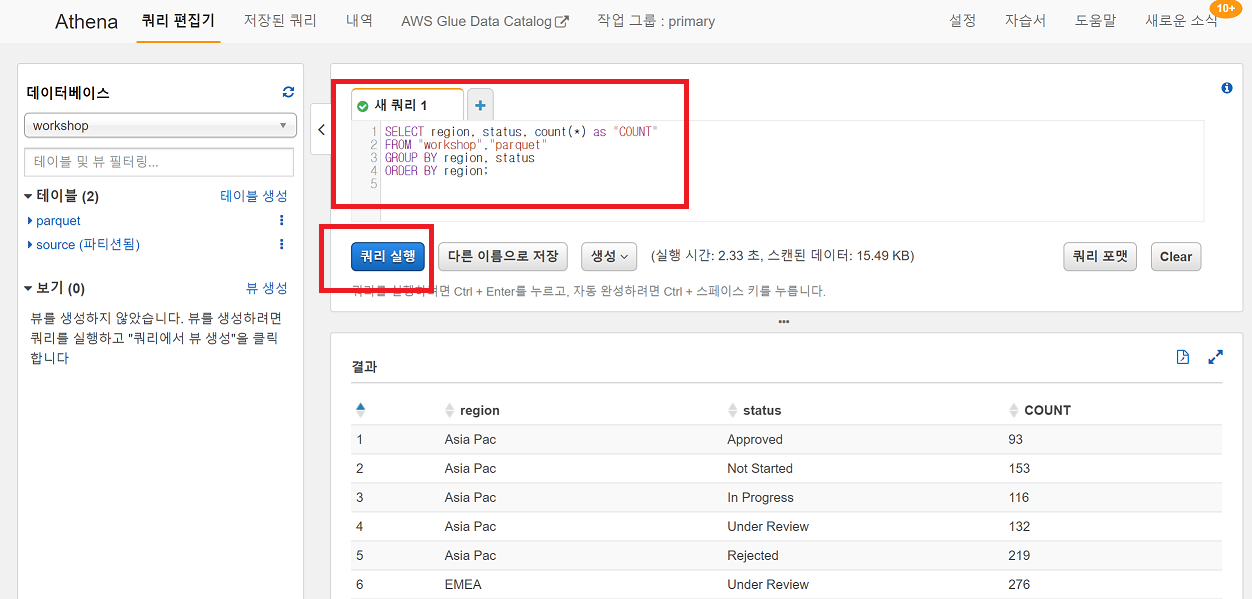Image resolution: width=1252 pixels, height=599 pixels.
Task: Collapse the left sidebar with arrow
Action: pos(321,130)
